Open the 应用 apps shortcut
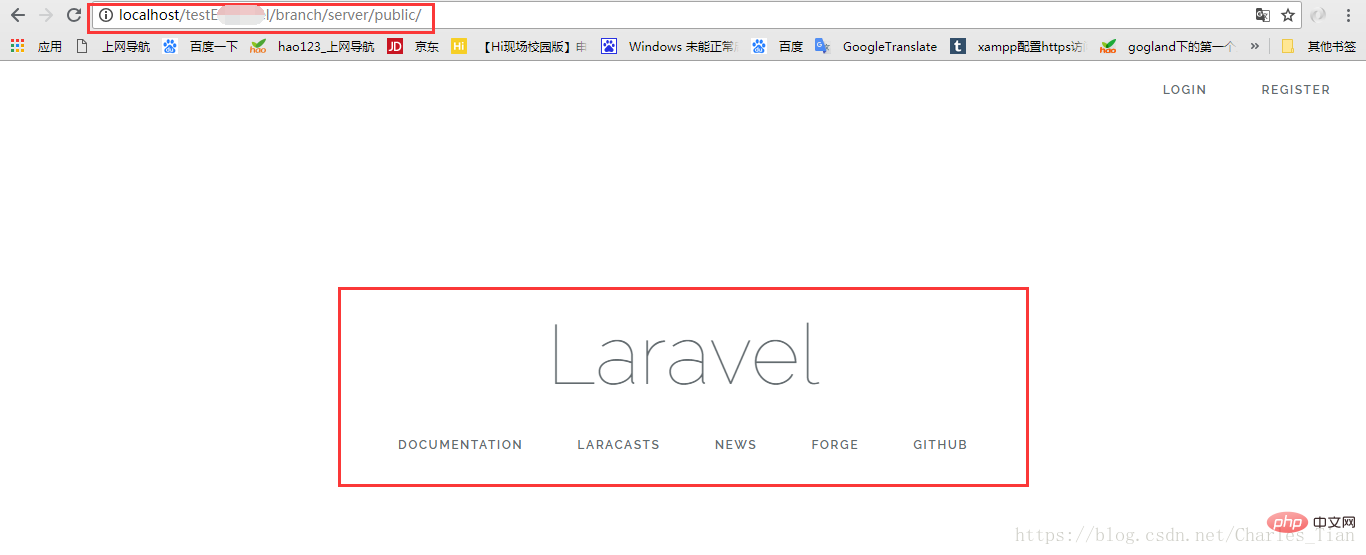 click(37, 46)
